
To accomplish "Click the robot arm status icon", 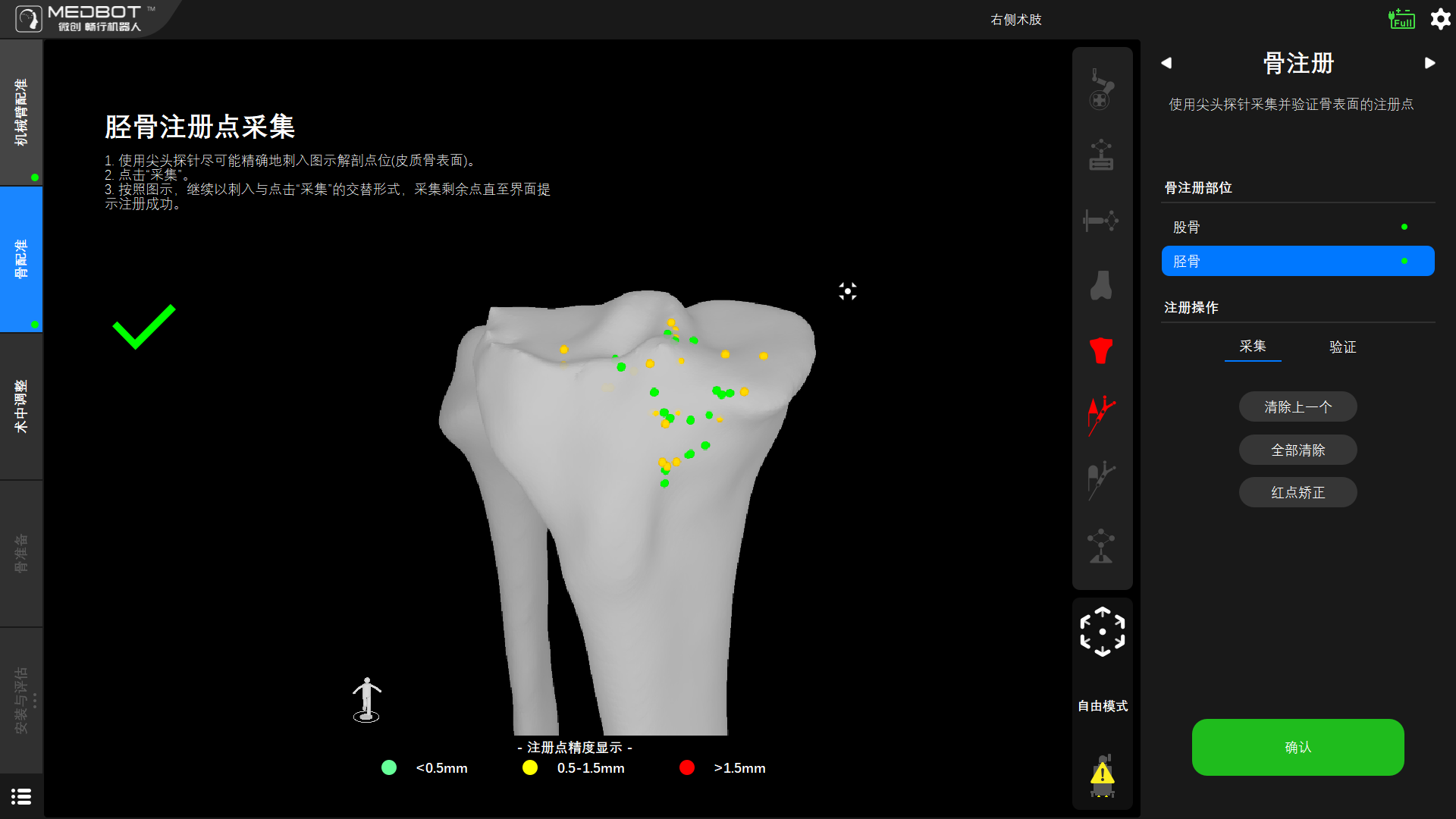I will [1101, 89].
